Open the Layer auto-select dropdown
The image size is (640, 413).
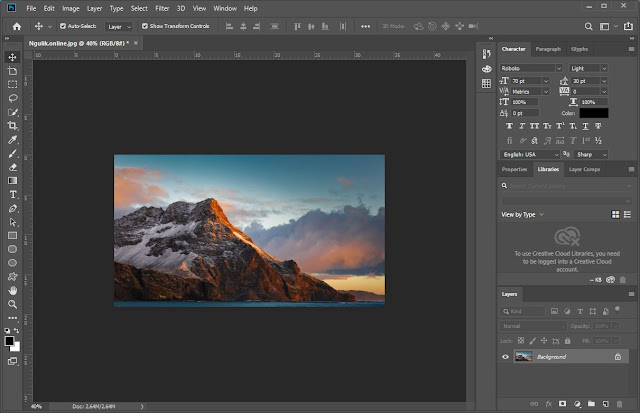pos(118,26)
